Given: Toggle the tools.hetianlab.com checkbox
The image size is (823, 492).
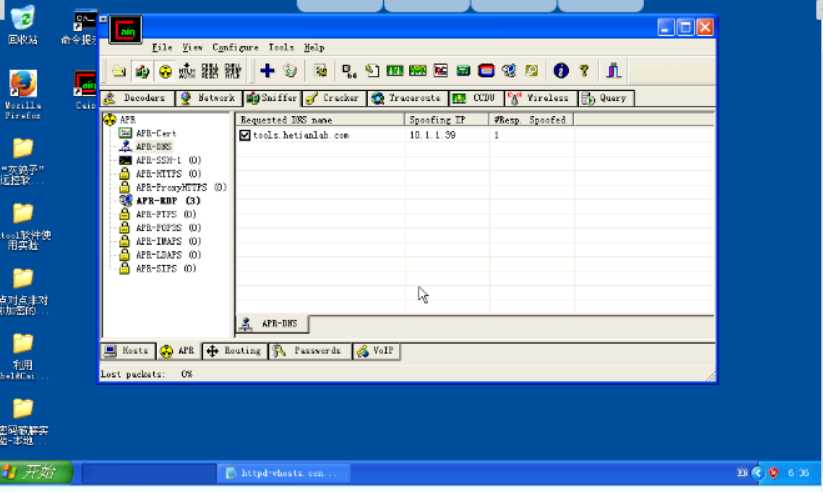Looking at the screenshot, I should 245,135.
